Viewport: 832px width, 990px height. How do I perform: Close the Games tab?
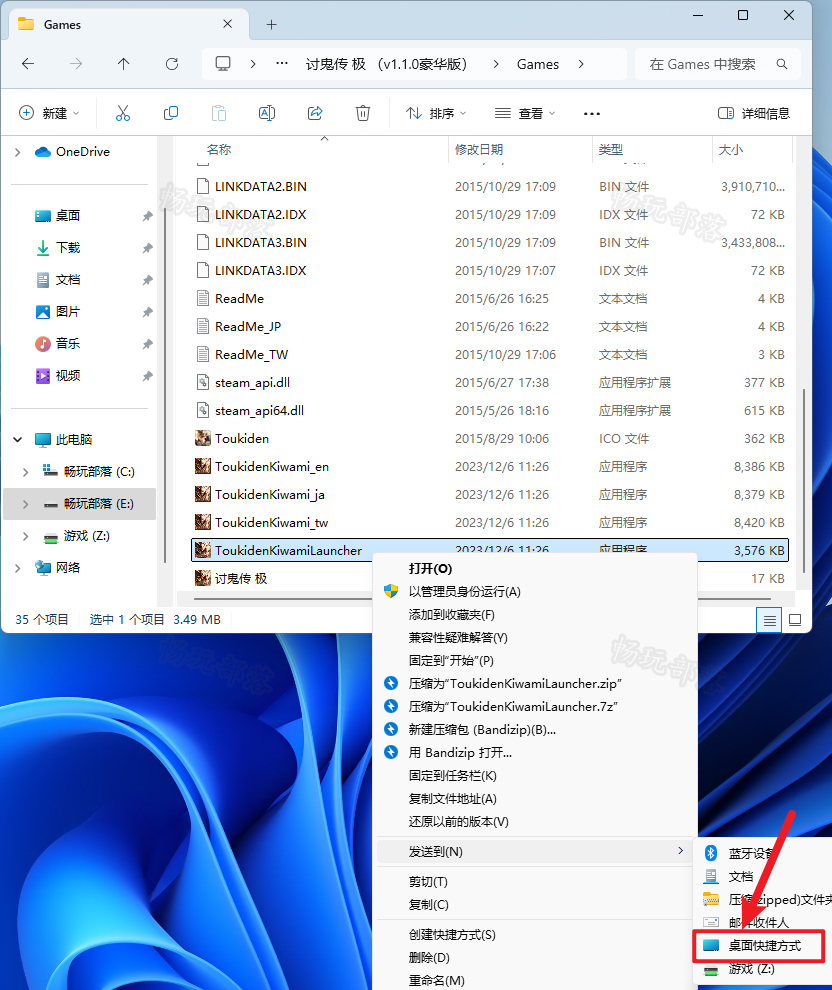pos(228,24)
